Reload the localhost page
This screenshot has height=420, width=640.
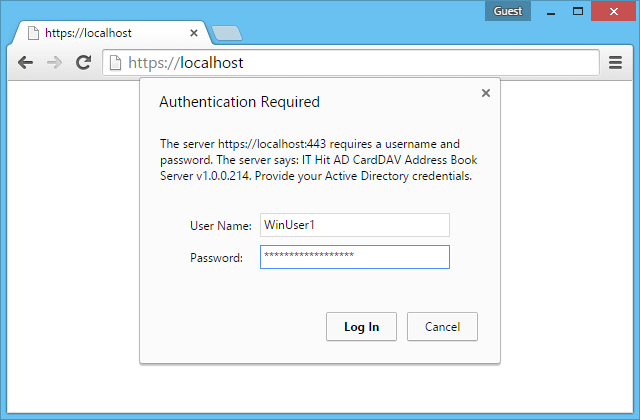point(84,62)
